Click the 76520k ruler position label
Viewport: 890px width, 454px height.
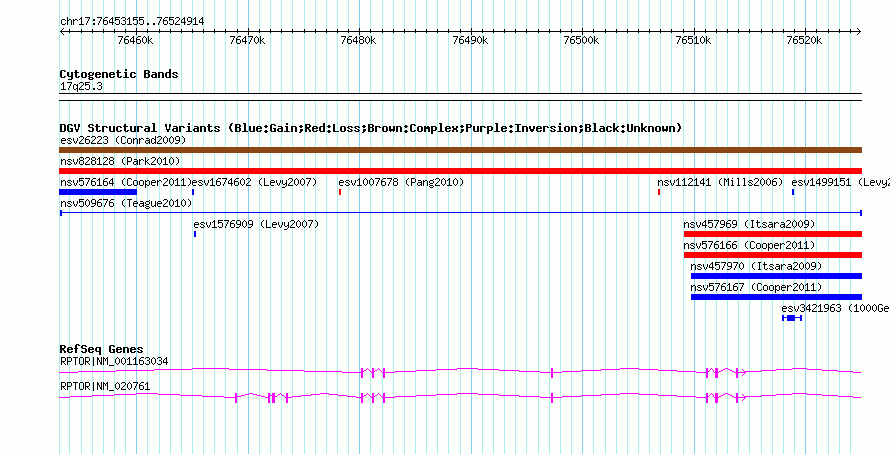click(x=806, y=40)
